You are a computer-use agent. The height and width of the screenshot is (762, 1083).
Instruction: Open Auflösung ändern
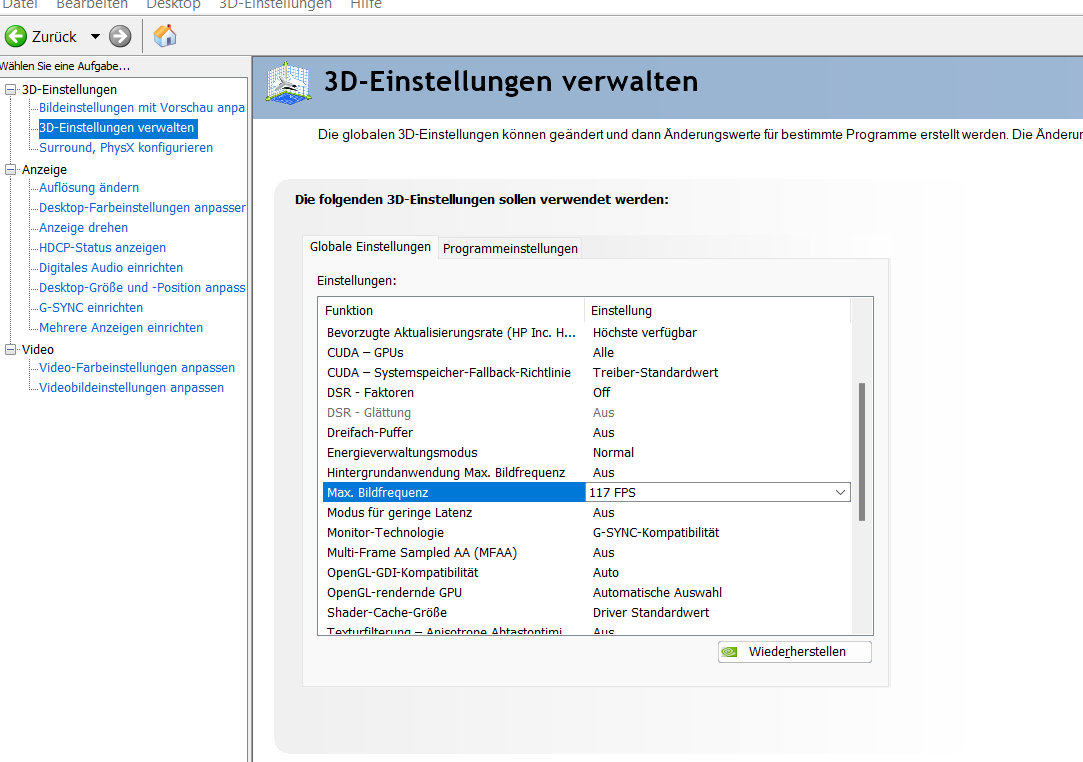pos(88,188)
